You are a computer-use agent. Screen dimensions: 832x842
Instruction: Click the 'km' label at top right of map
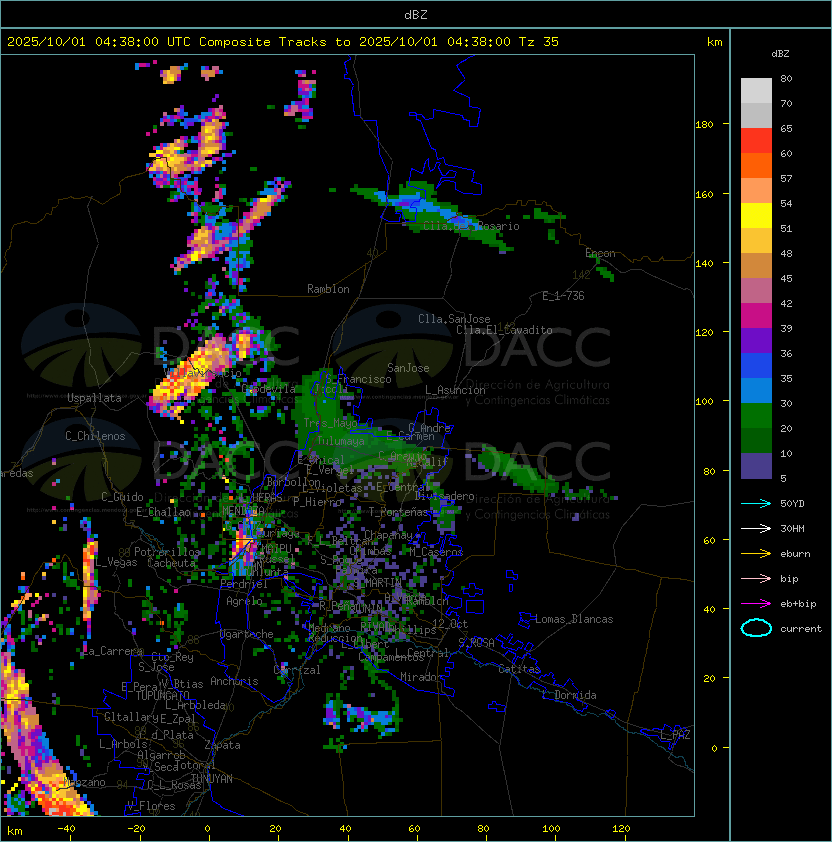click(714, 42)
